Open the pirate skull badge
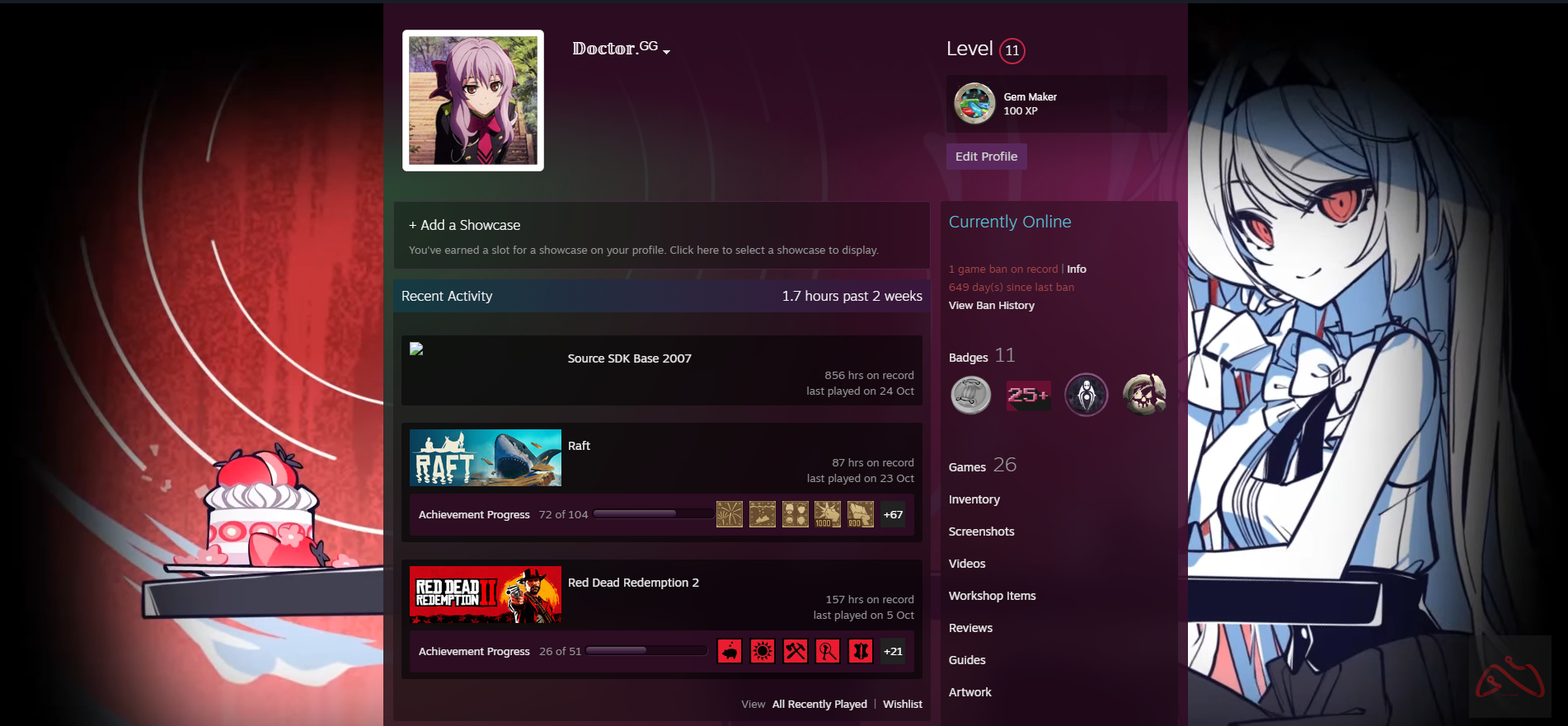Screen dimensions: 1568x726 point(1144,395)
